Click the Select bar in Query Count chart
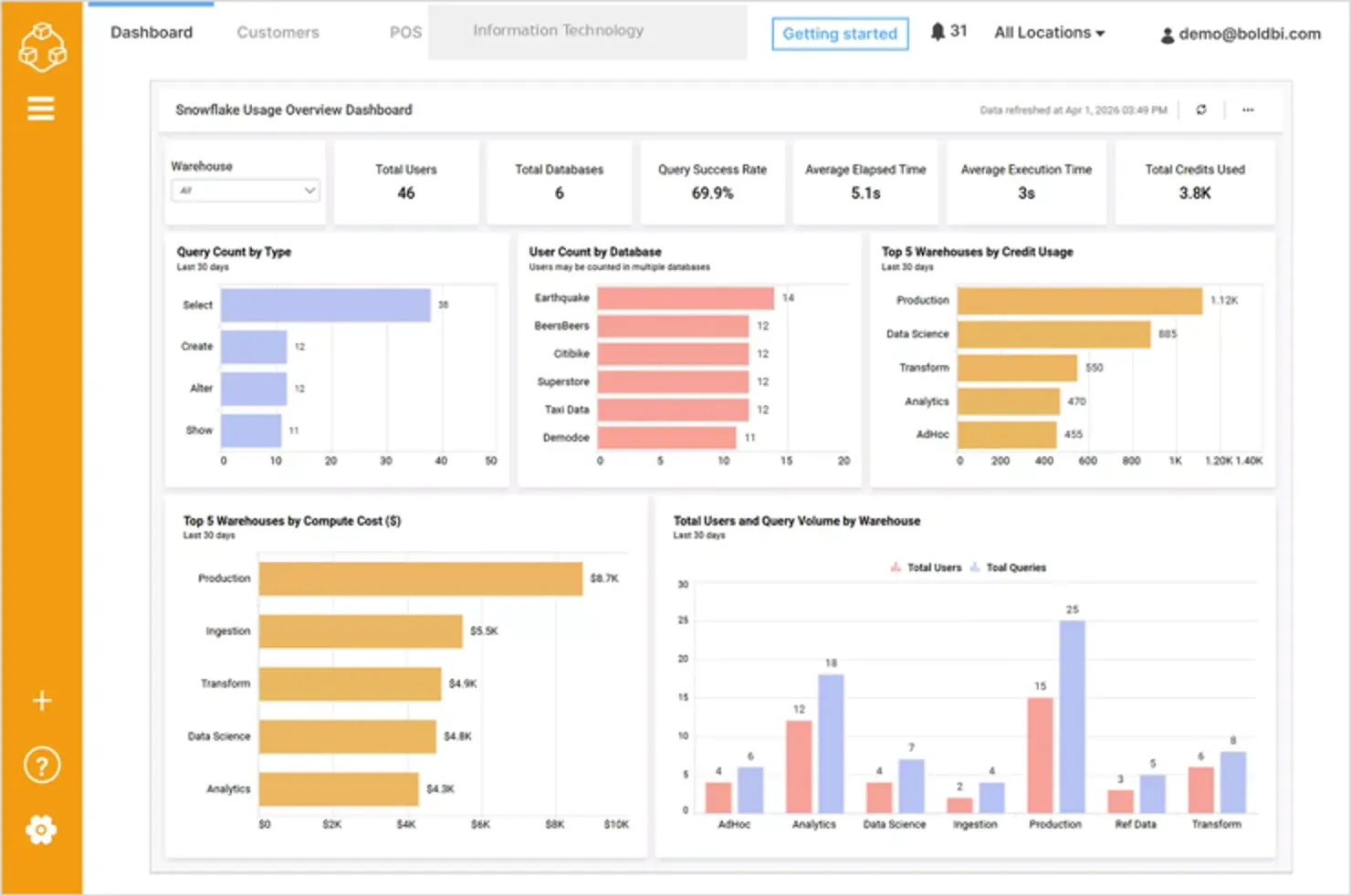Viewport: 1351px width, 896px height. click(x=326, y=306)
